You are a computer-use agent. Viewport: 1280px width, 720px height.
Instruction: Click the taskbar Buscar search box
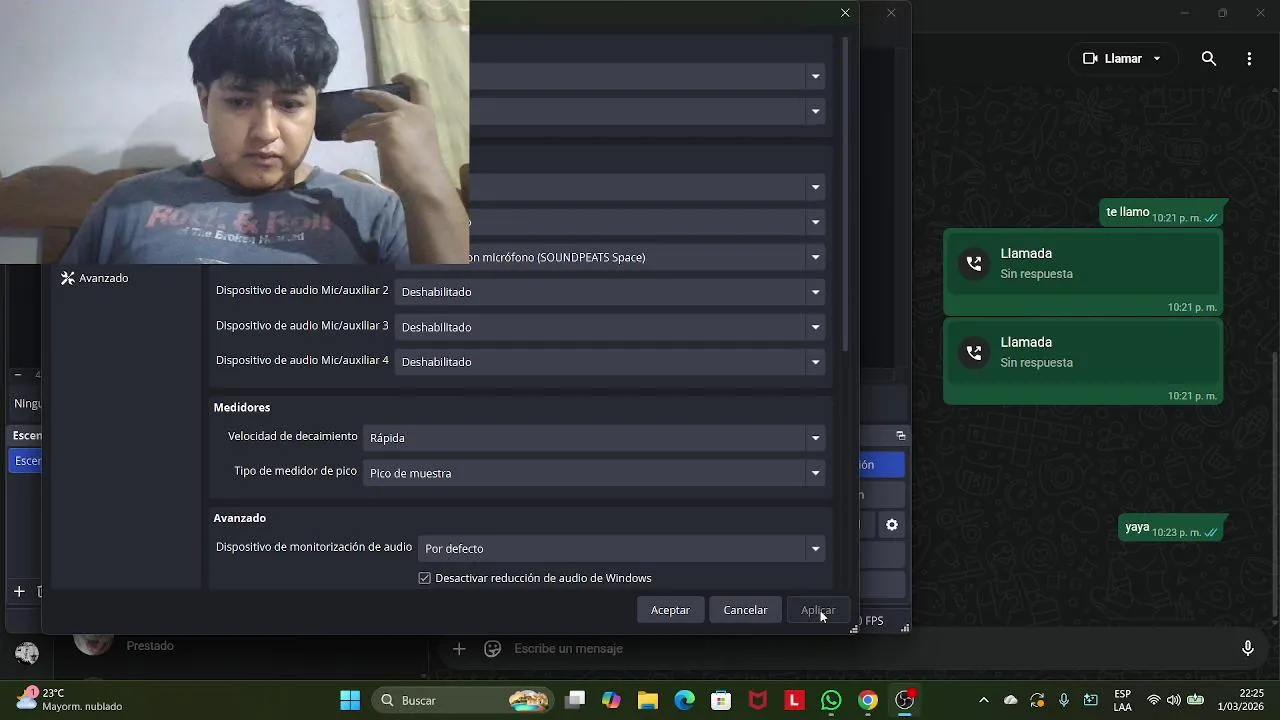pos(463,700)
